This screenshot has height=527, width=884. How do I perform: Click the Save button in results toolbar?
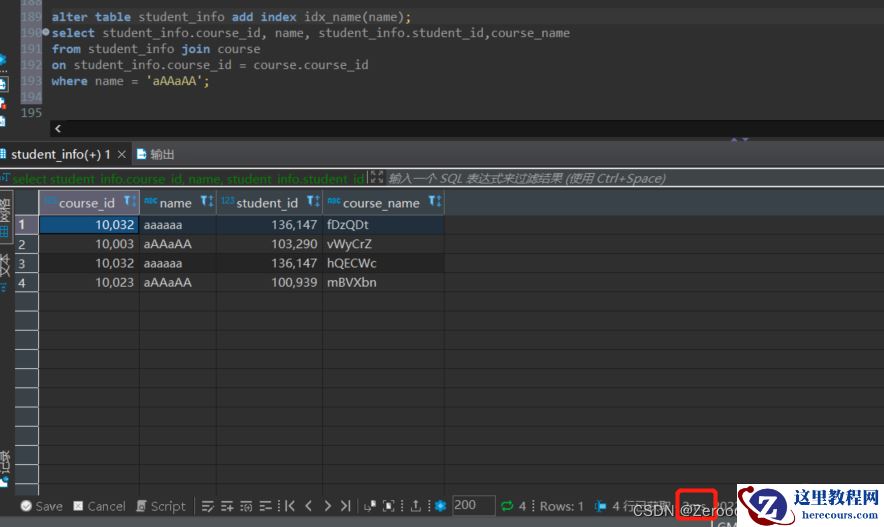coord(41,506)
